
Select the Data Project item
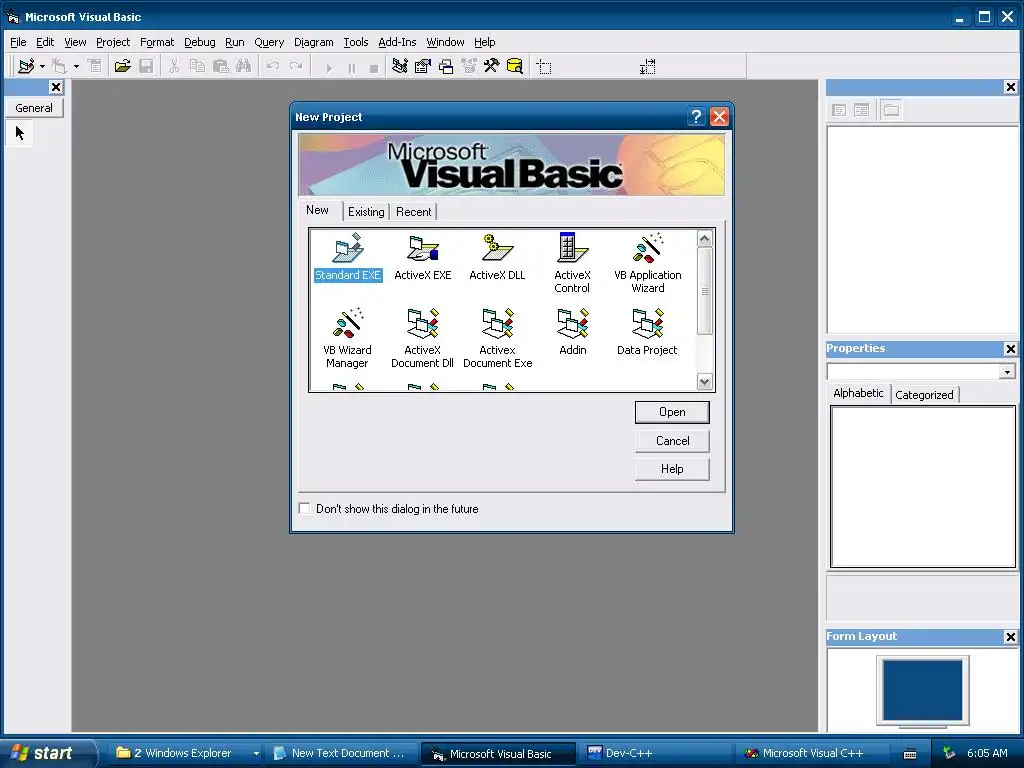click(647, 333)
